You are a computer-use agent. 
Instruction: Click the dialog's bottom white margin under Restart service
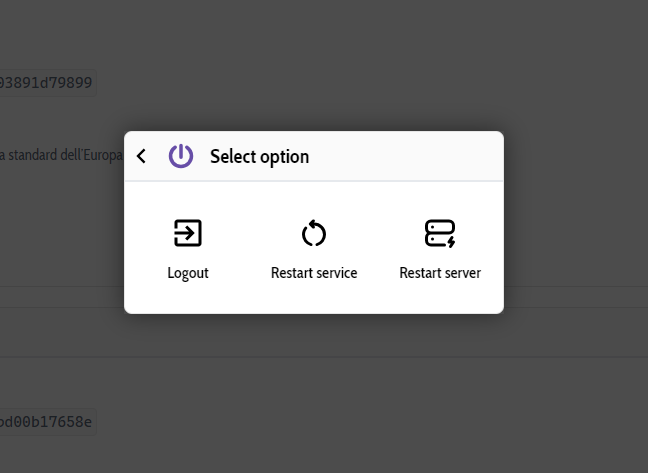pyautogui.click(x=314, y=301)
